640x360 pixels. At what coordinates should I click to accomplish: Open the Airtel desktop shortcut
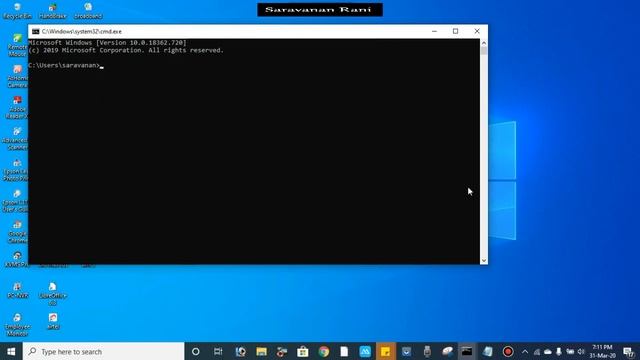pos(53,321)
